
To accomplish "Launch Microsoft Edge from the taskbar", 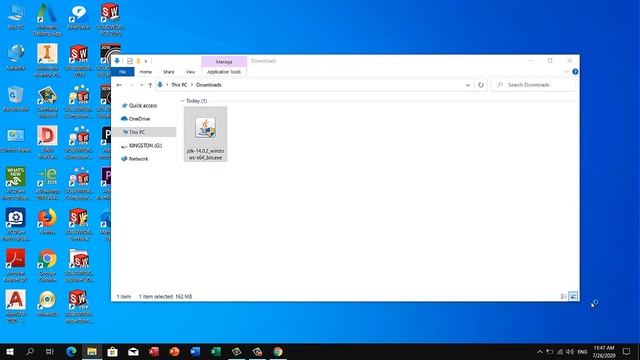I will 71,351.
